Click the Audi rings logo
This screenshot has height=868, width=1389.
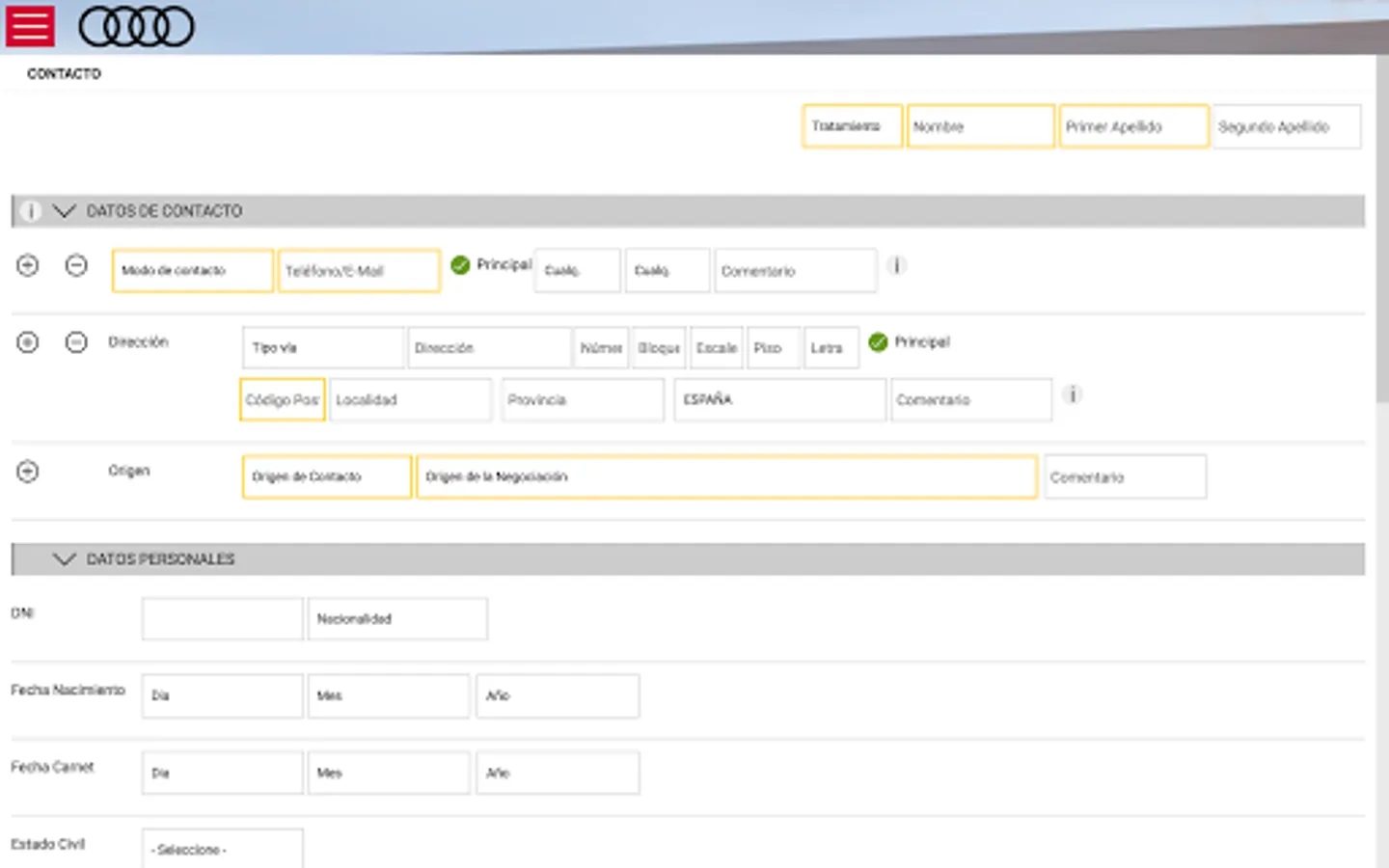click(x=136, y=27)
